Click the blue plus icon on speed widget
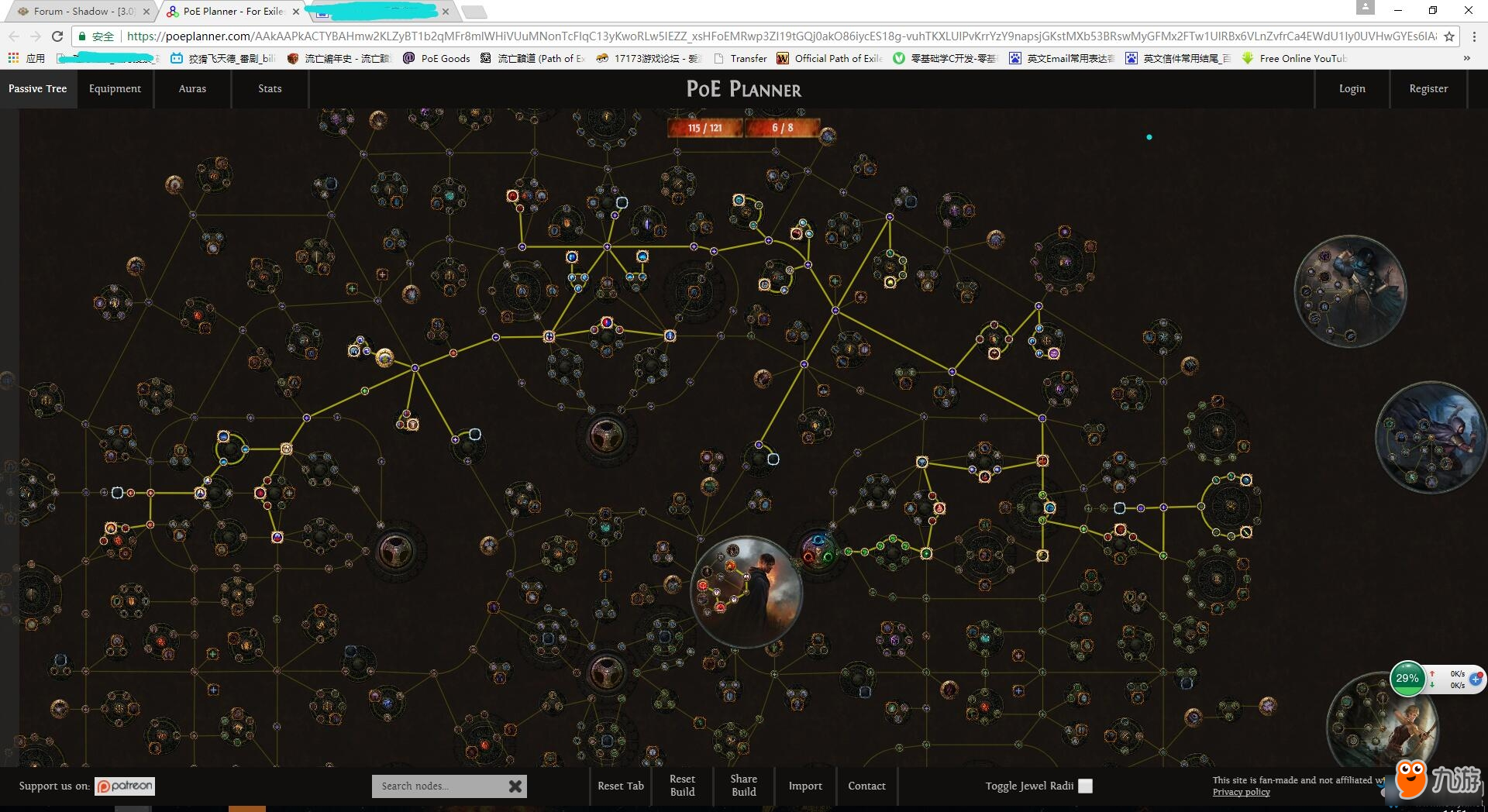 tap(1476, 678)
